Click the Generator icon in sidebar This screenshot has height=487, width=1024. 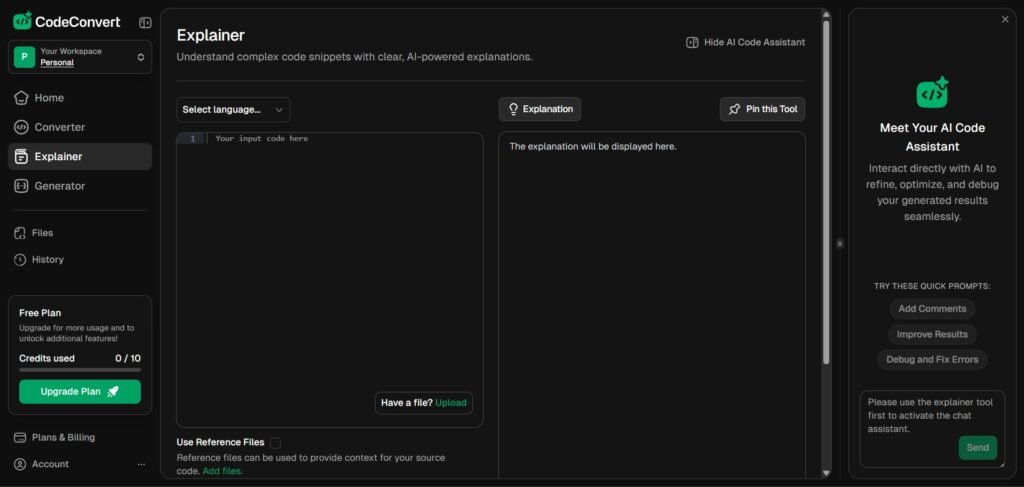(x=21, y=186)
